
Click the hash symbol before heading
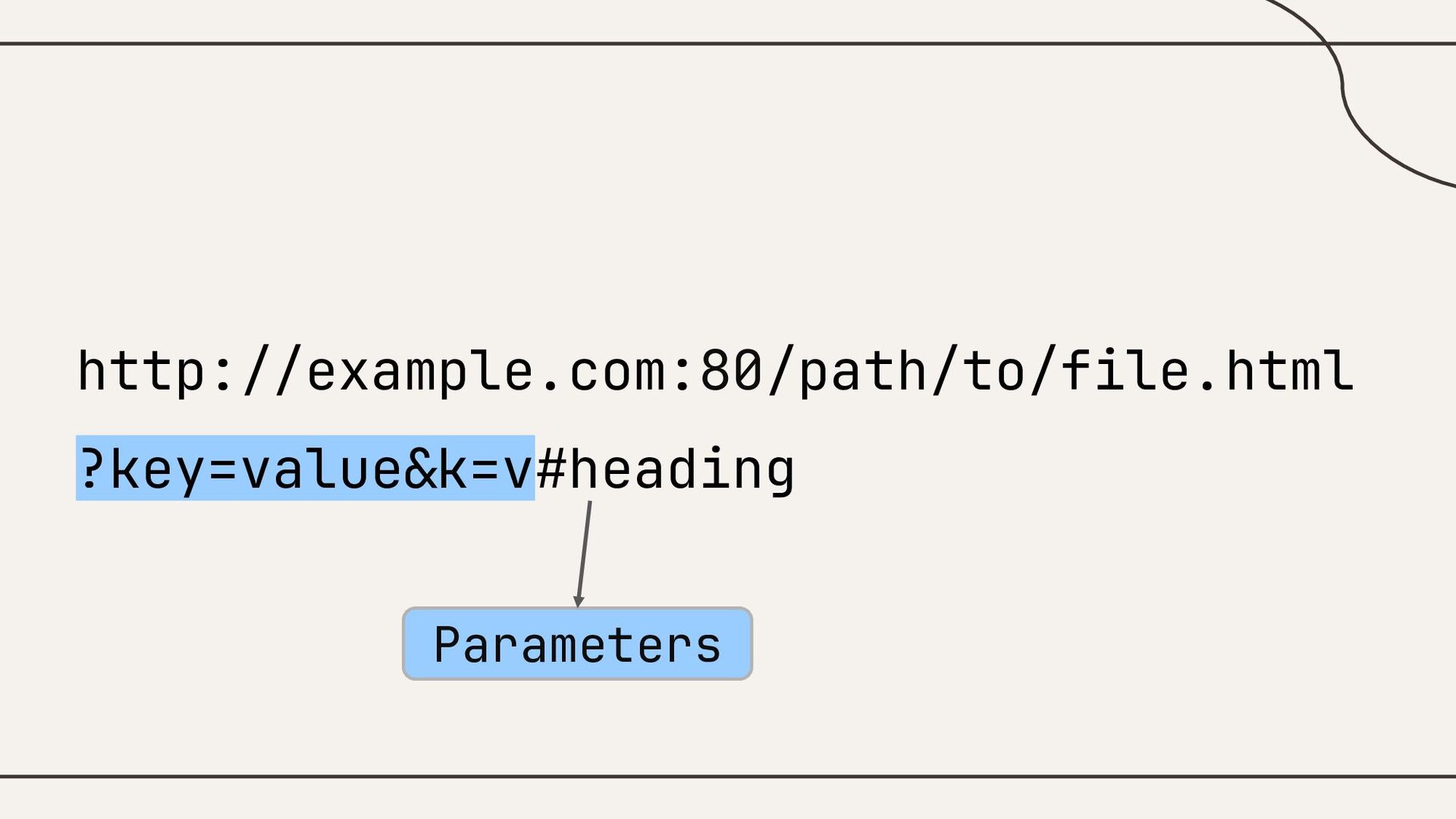pos(551,469)
